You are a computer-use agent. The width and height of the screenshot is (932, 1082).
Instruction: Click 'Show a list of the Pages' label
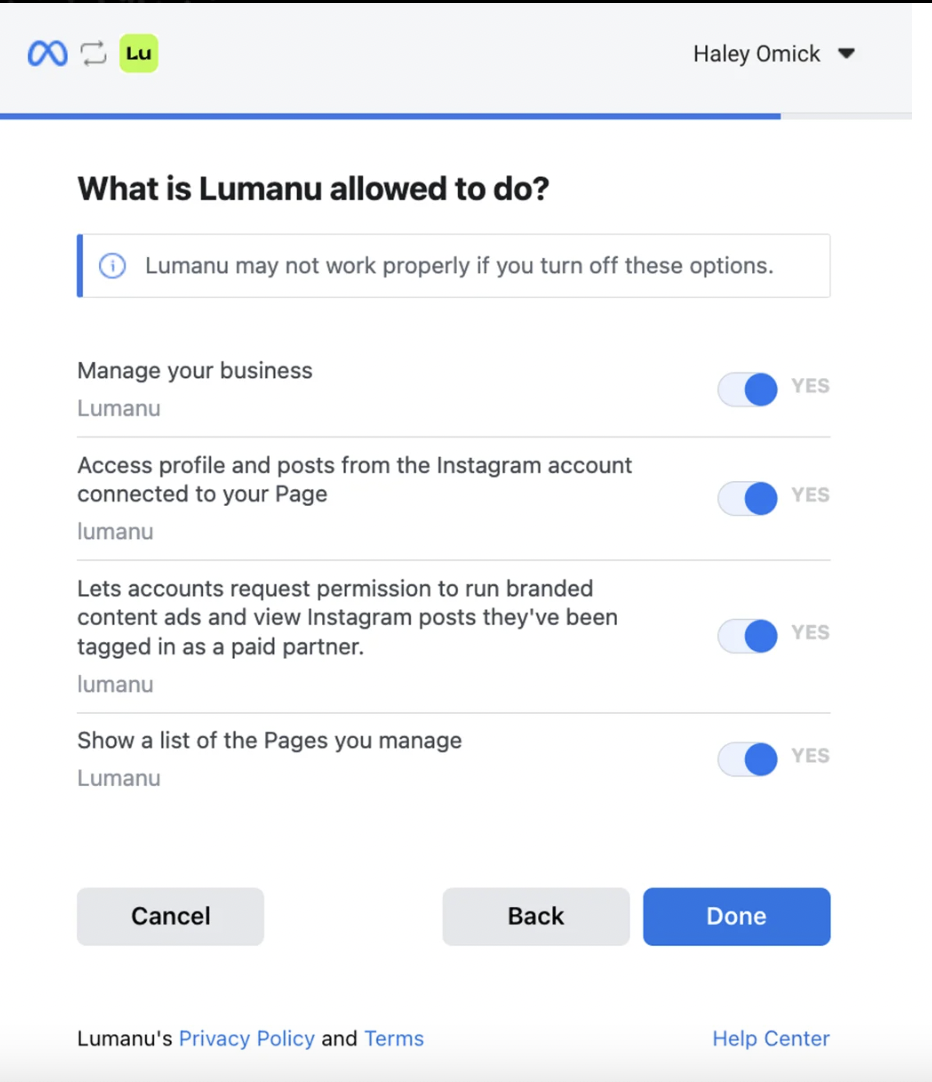(x=269, y=741)
